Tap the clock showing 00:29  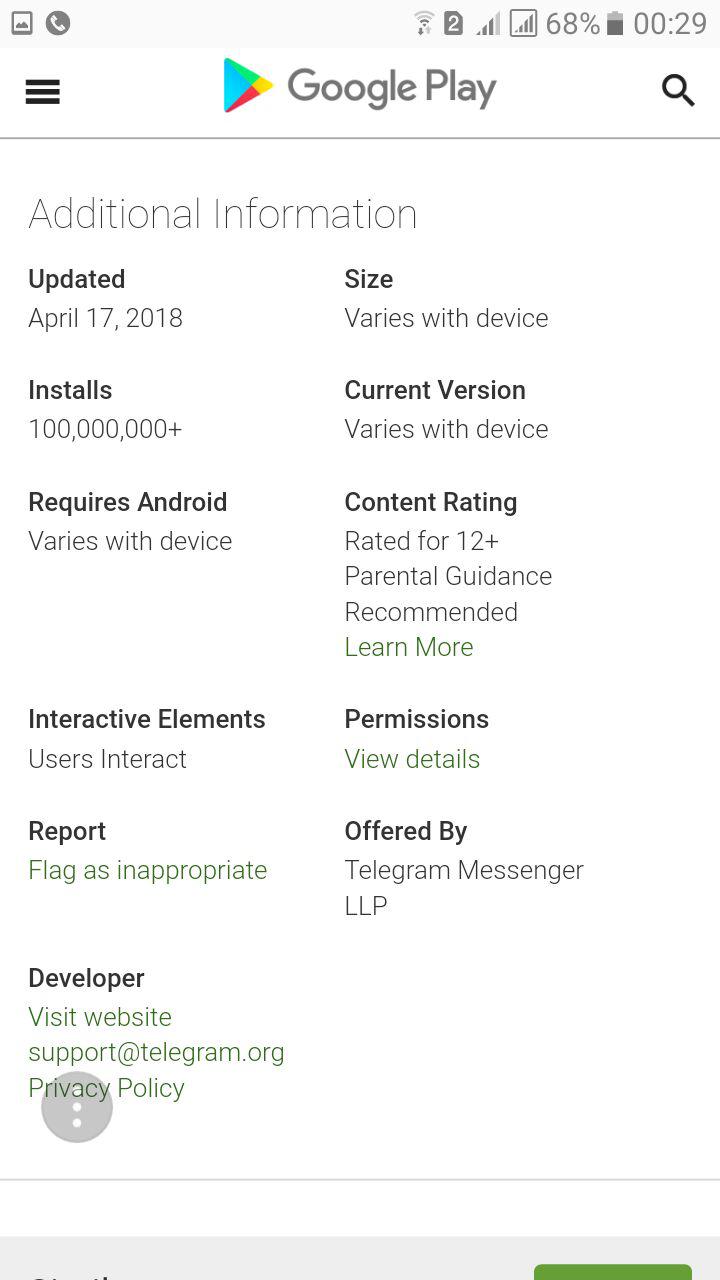(x=670, y=23)
